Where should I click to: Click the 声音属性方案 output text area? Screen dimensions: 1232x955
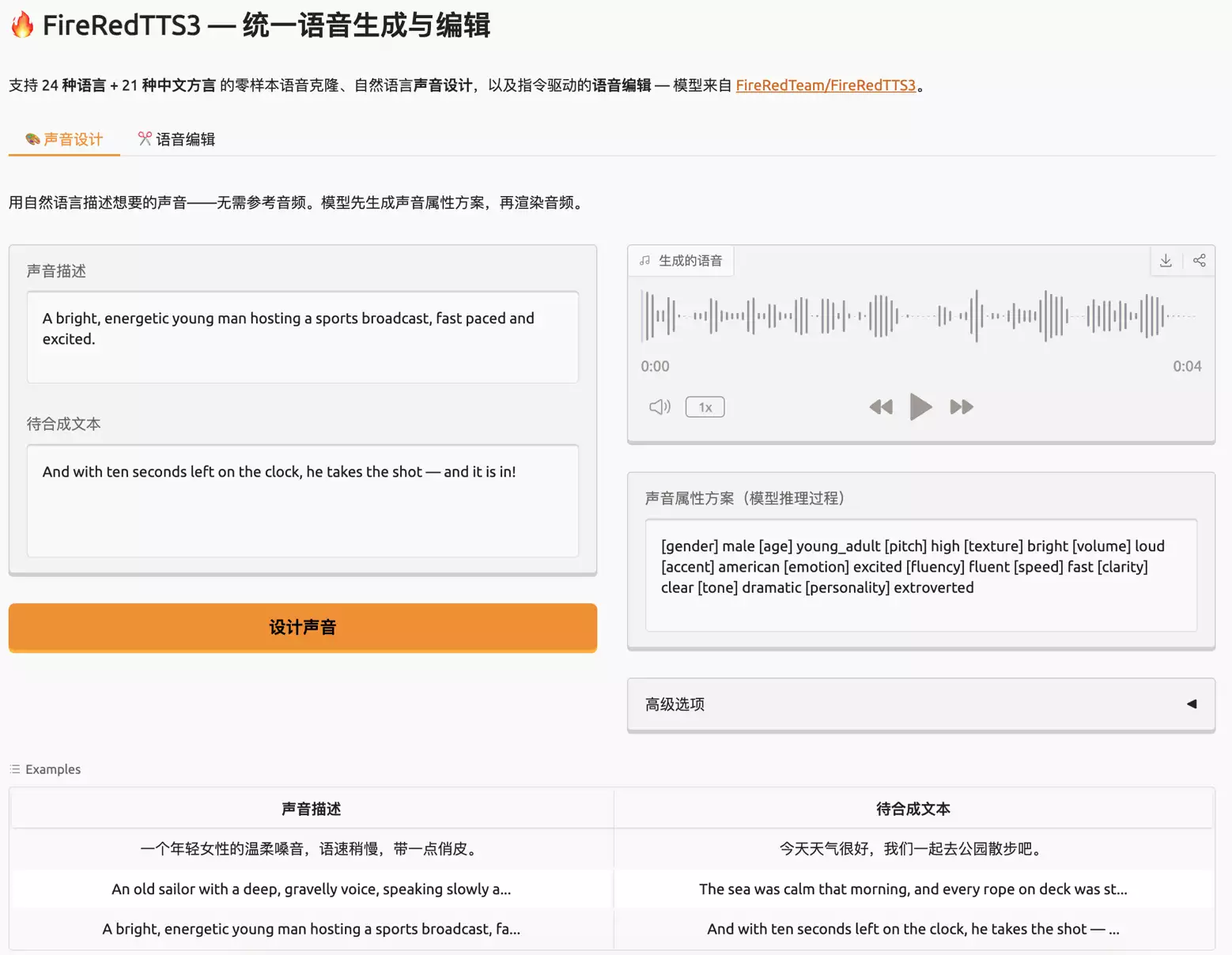coord(920,575)
